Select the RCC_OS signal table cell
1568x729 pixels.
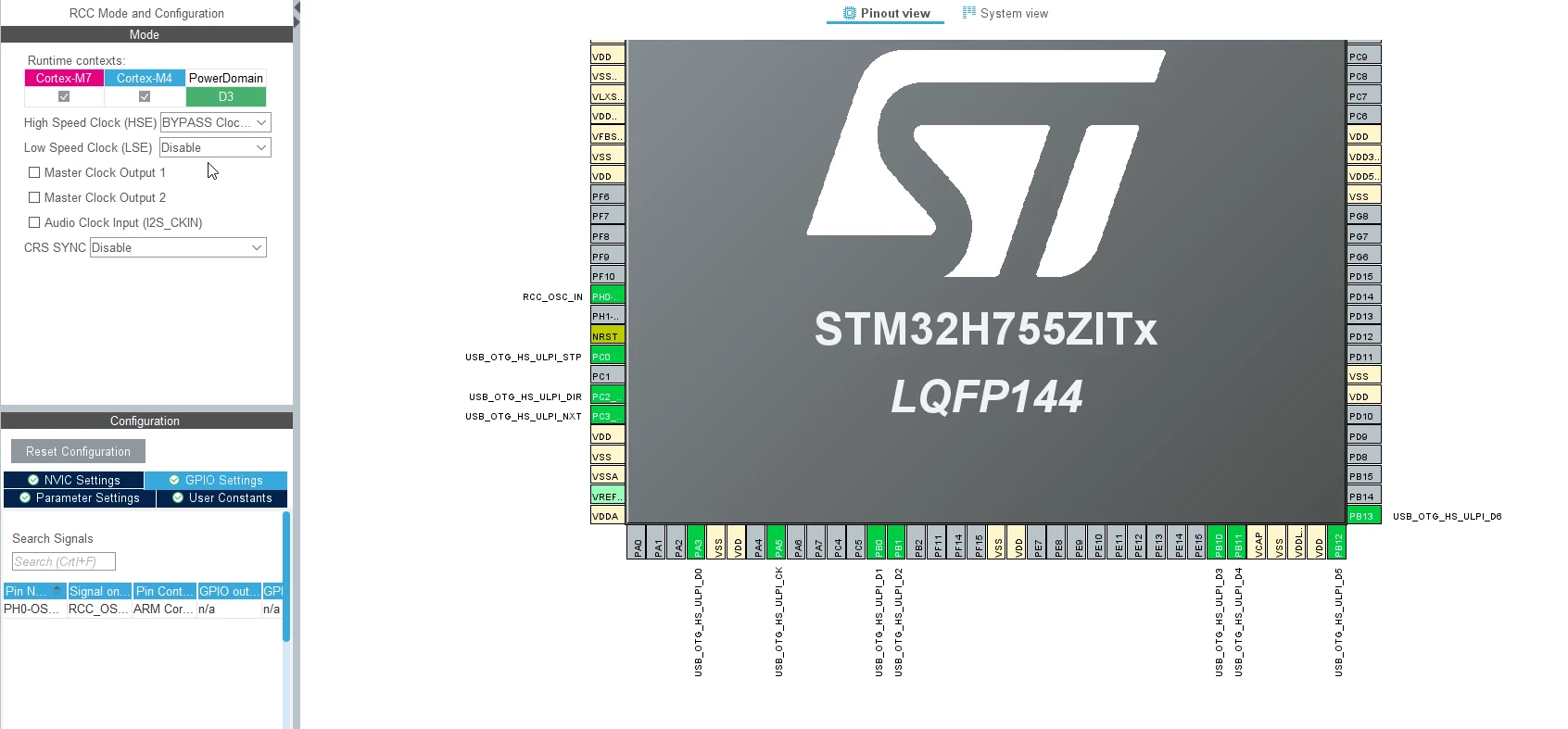[99, 609]
